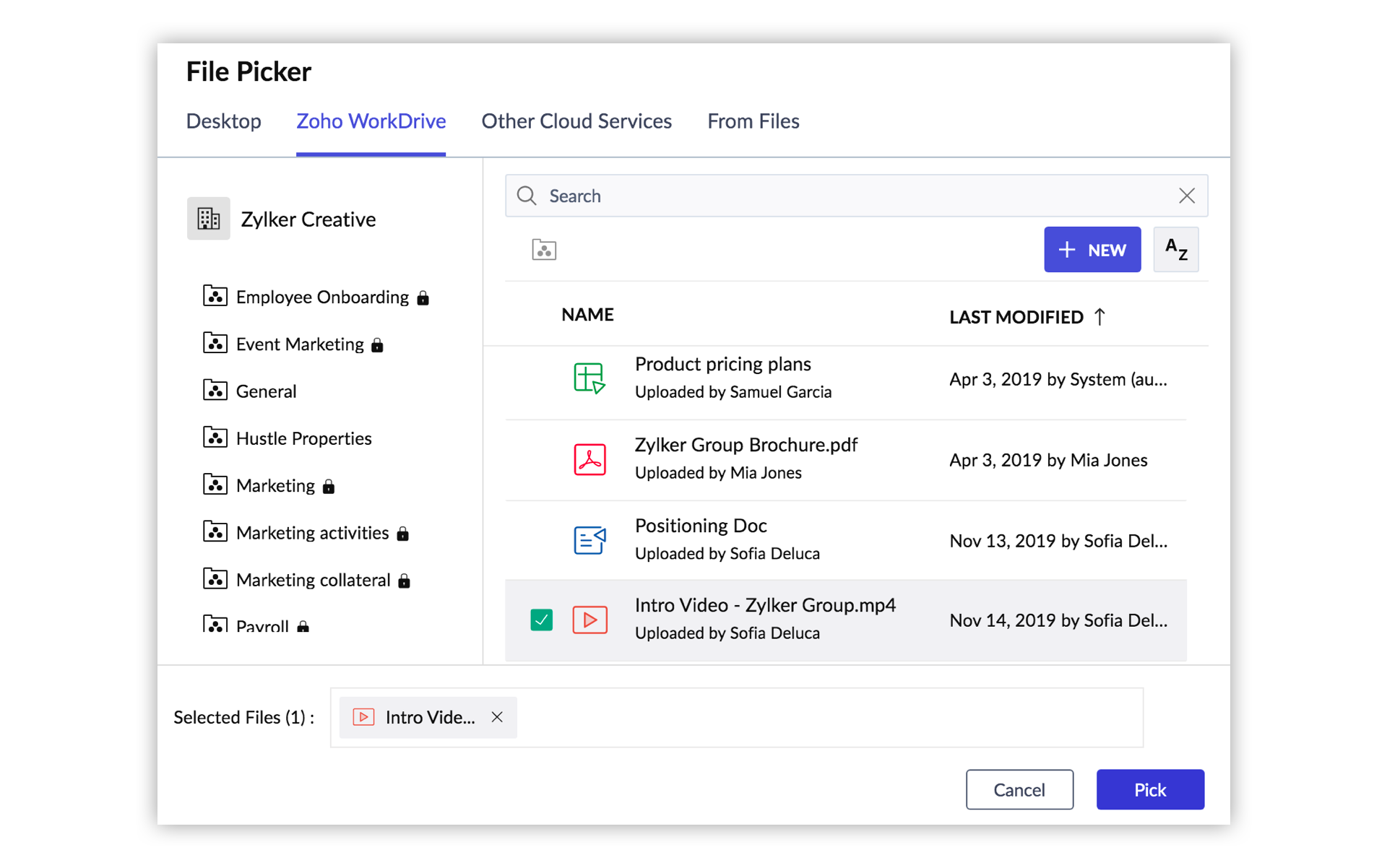The width and height of the screenshot is (1387, 868).
Task: Click the Intro Video mp4 file icon
Action: tap(589, 620)
